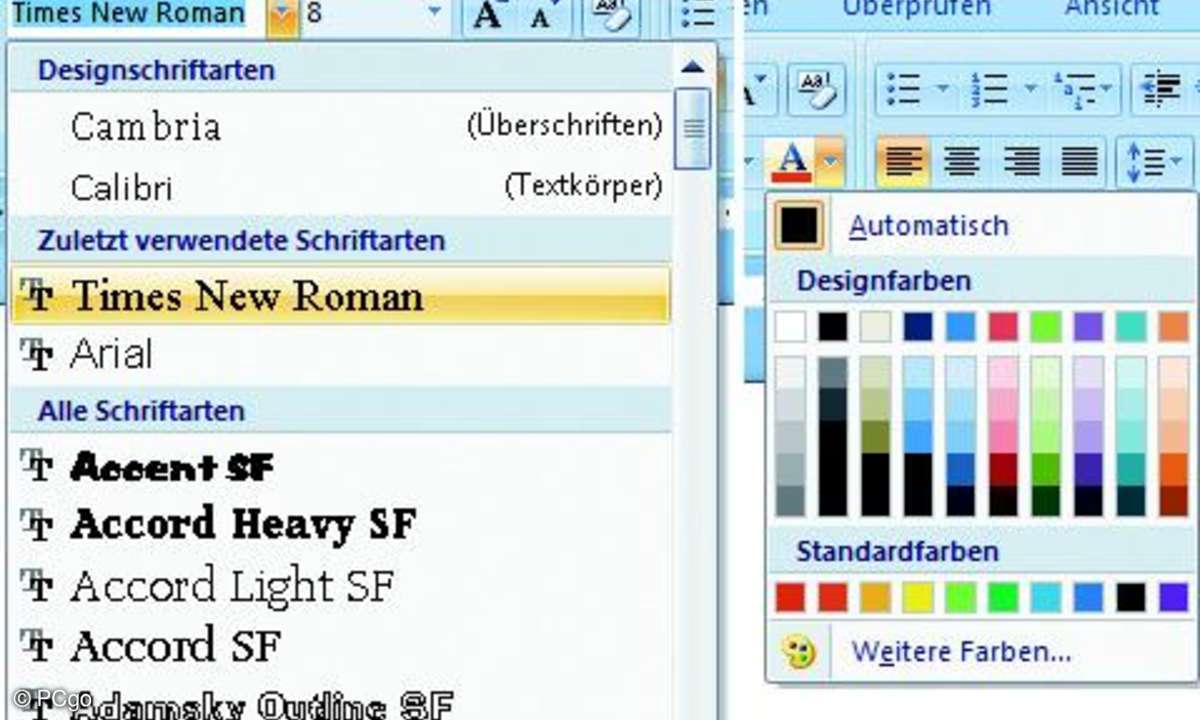Apply a bulleted list
This screenshot has height=720, width=1200.
(x=903, y=90)
